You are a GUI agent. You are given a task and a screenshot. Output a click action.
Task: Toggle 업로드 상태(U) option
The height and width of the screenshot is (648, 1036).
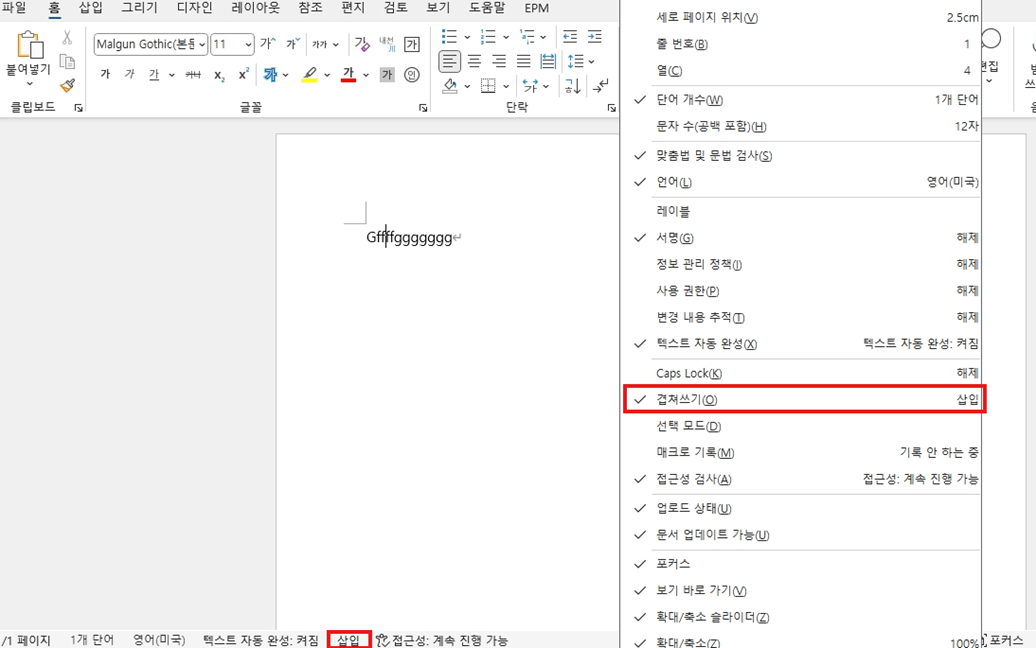(x=802, y=508)
